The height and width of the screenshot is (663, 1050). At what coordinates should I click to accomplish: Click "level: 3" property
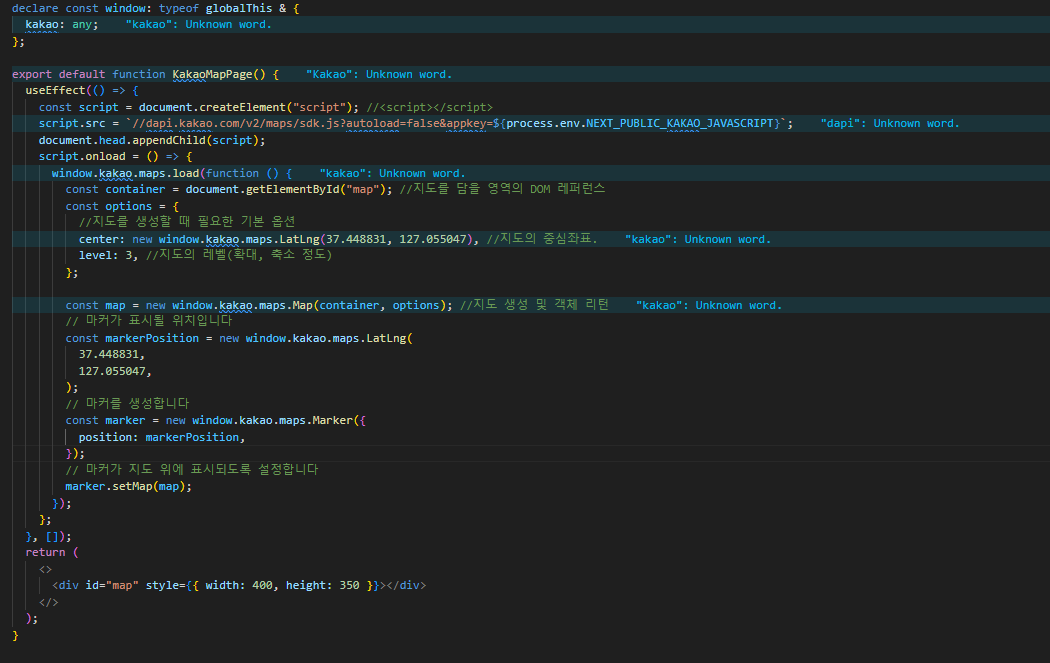[105, 255]
